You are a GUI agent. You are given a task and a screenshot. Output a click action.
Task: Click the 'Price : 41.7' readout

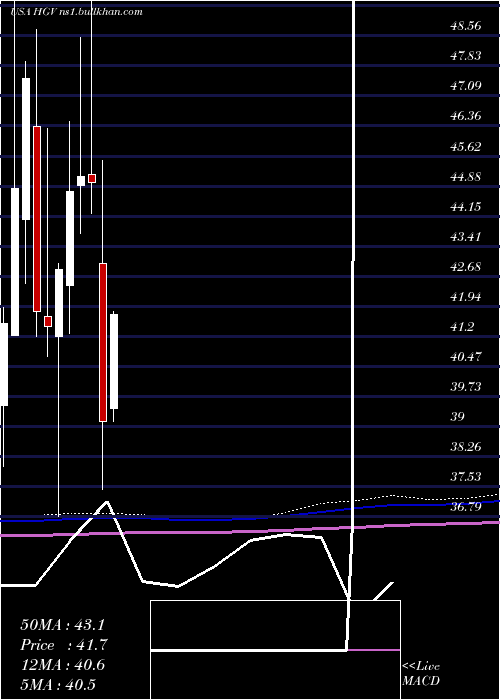click(63, 645)
